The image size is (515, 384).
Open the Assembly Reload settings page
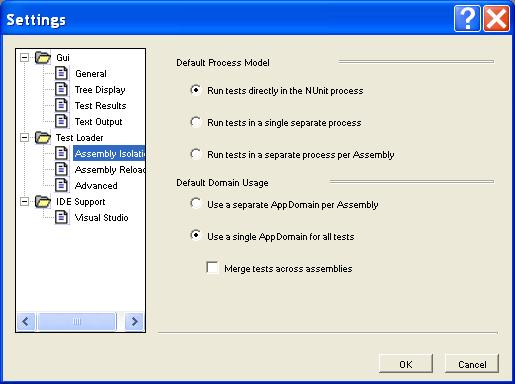(x=110, y=170)
